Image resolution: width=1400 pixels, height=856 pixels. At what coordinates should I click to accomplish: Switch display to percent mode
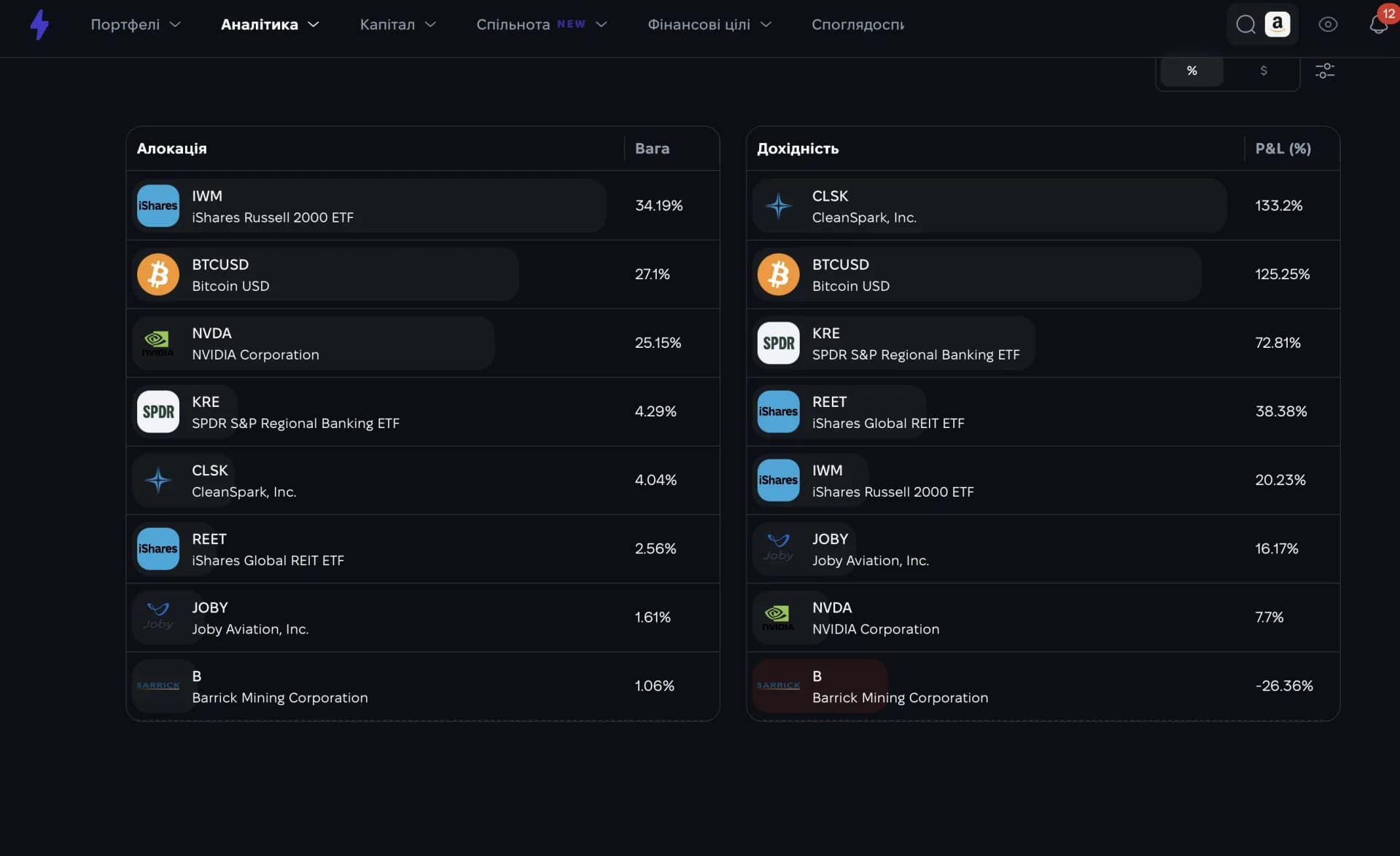[1191, 71]
